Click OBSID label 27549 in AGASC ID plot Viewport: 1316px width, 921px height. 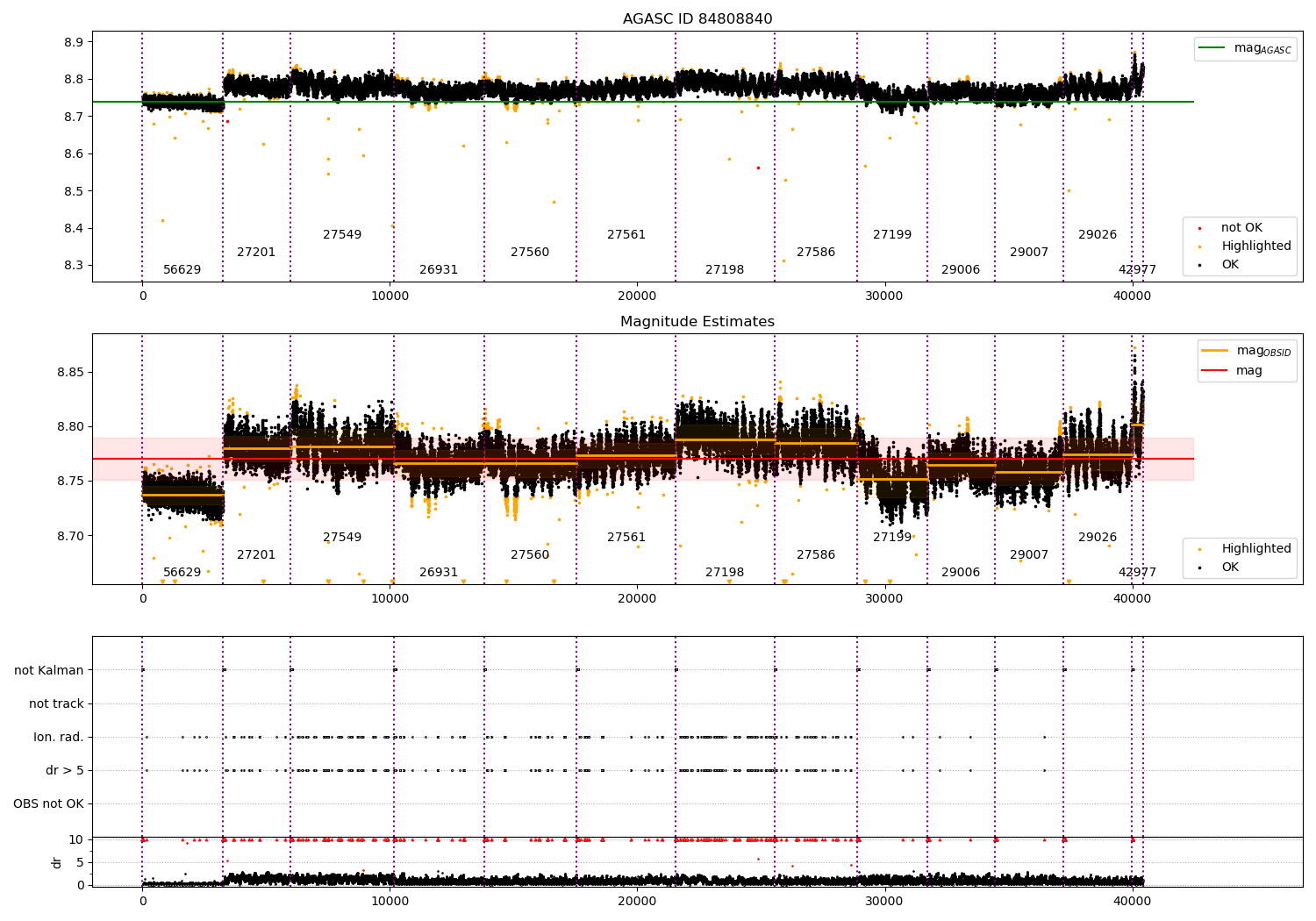click(342, 235)
